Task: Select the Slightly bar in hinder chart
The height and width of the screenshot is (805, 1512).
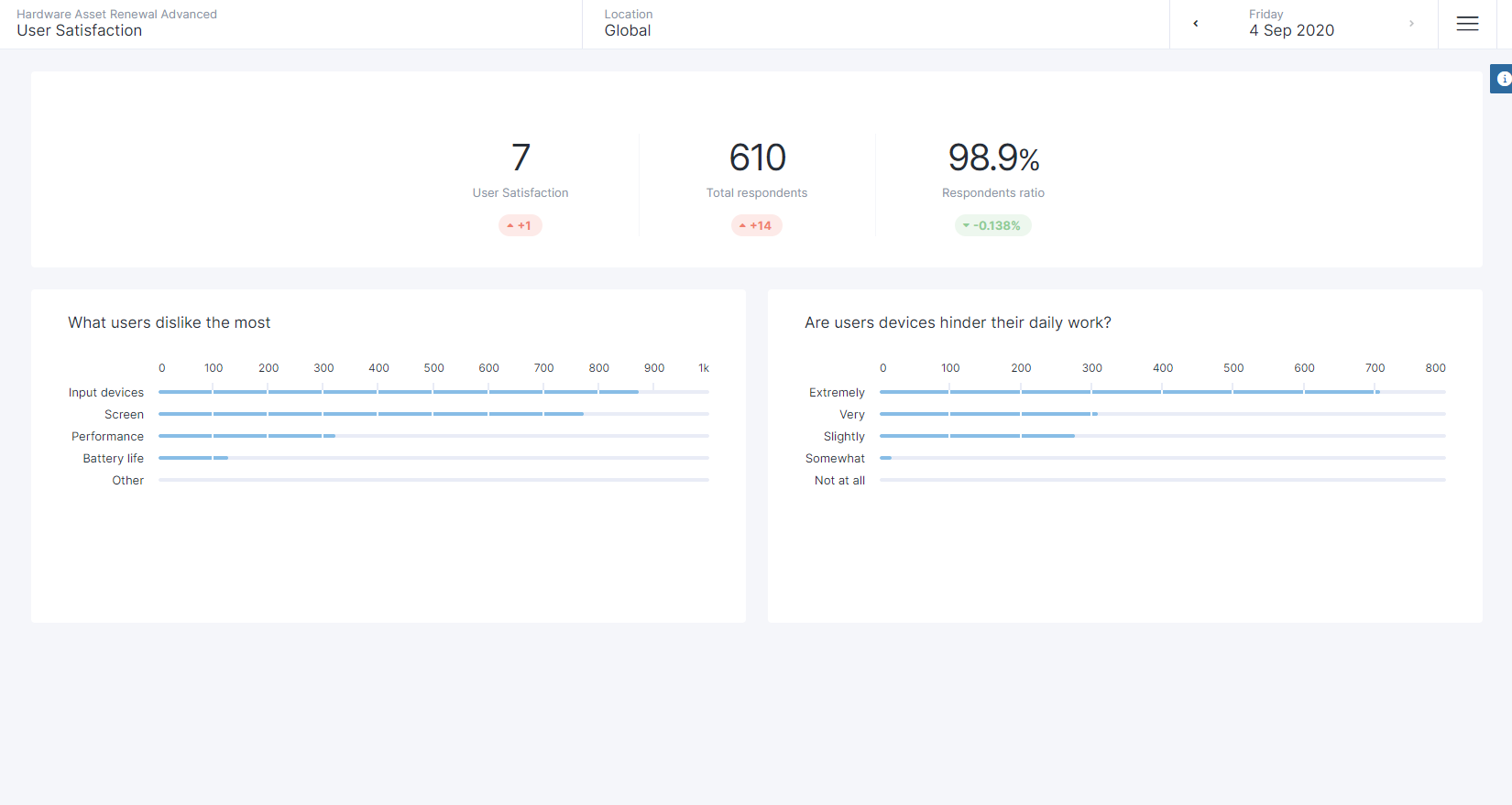Action: (977, 436)
